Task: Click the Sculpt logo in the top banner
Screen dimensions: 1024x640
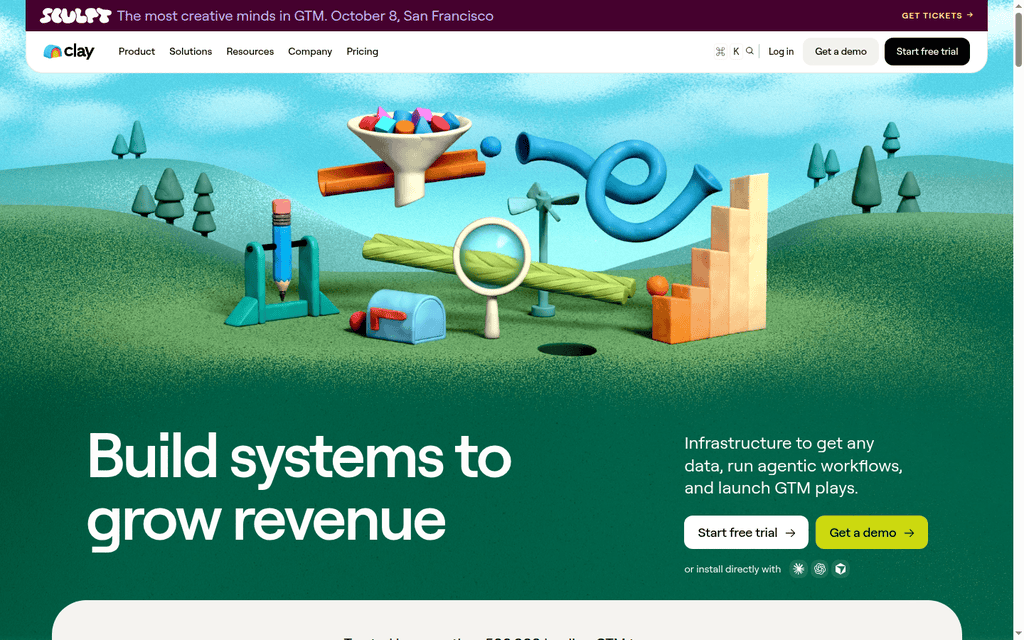Action: pyautogui.click(x=75, y=16)
